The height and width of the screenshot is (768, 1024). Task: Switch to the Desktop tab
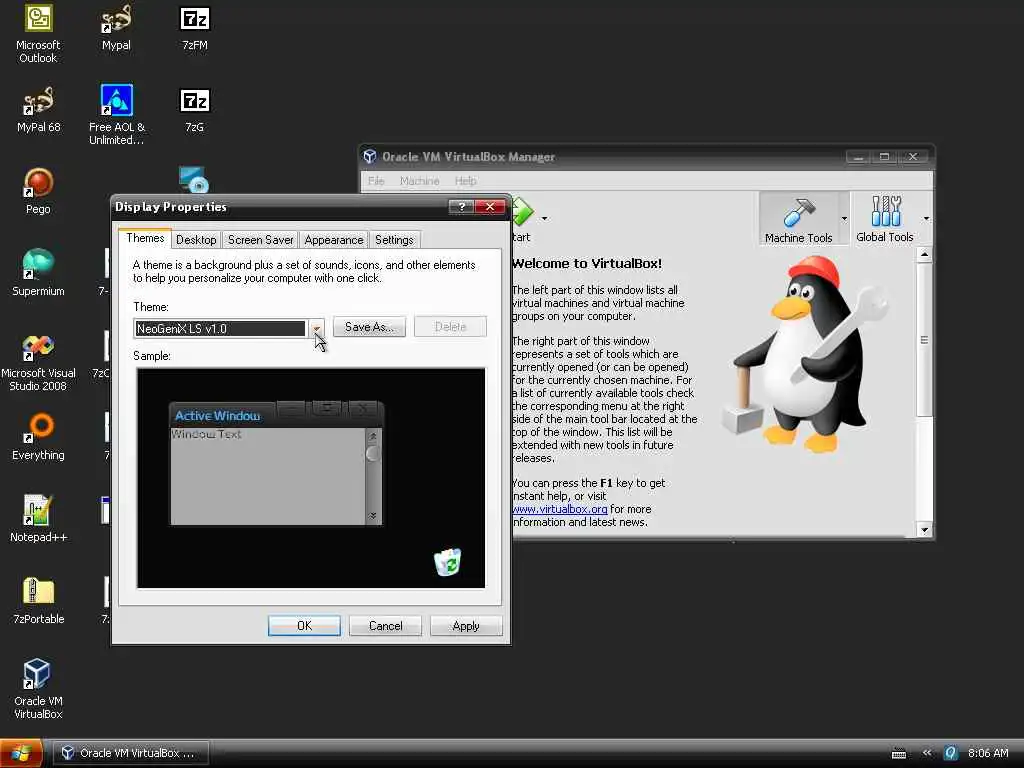(196, 240)
